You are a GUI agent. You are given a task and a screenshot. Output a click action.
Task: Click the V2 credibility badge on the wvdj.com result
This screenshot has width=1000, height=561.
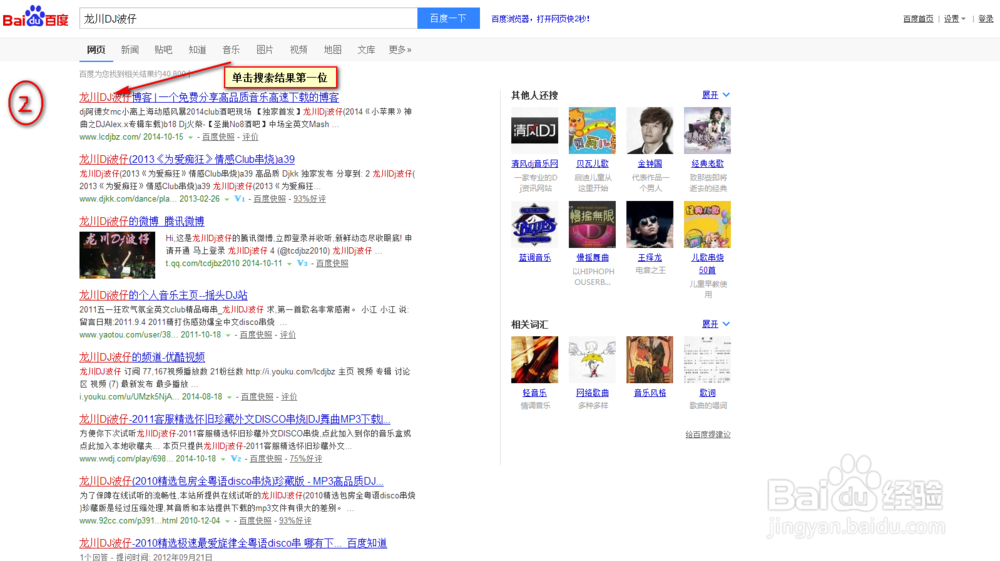[236, 458]
